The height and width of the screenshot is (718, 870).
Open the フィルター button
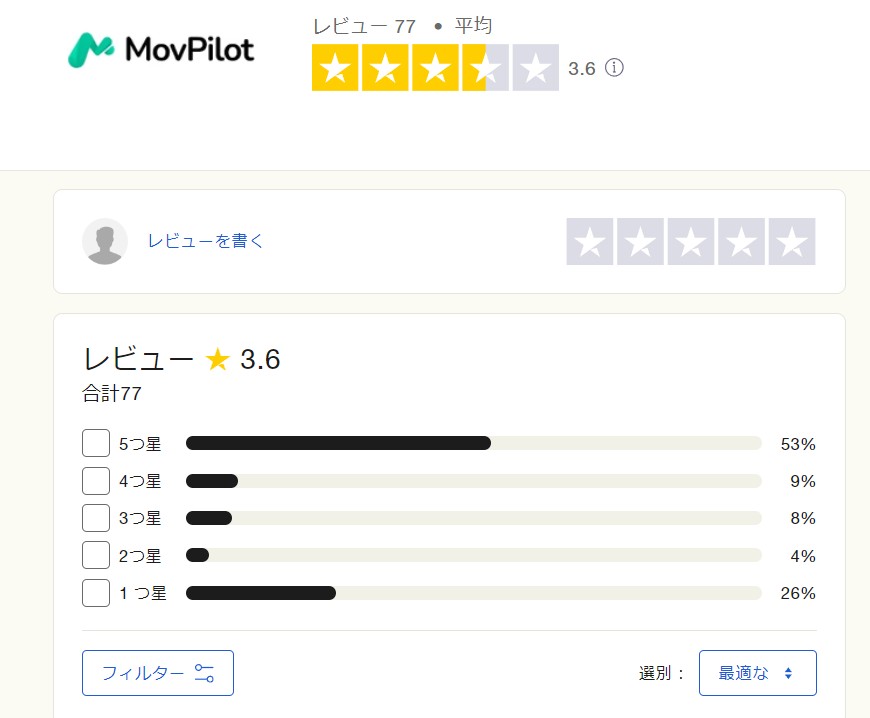point(158,673)
